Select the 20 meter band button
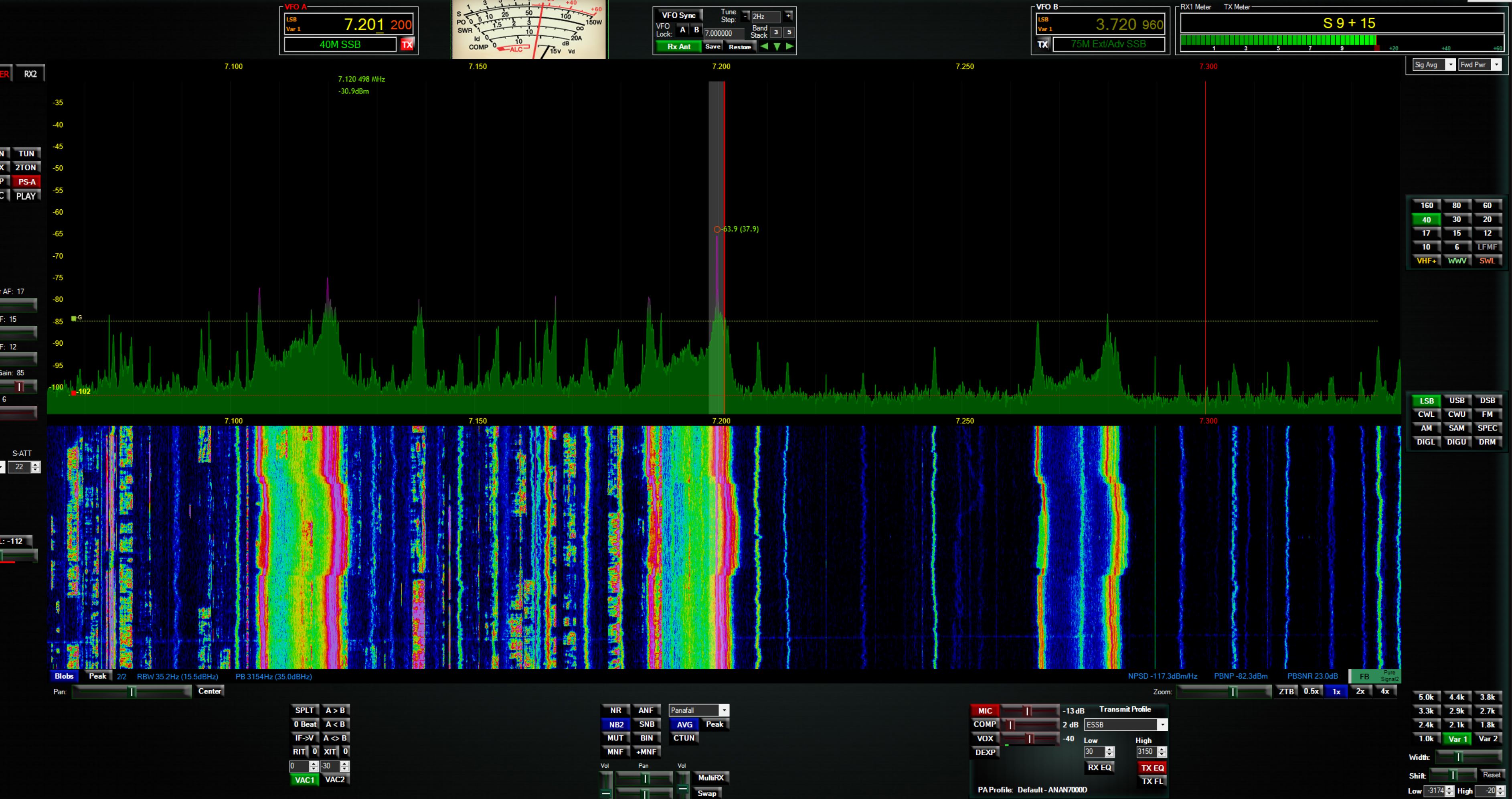Viewport: 1512px width, 799px height. 1488,219
